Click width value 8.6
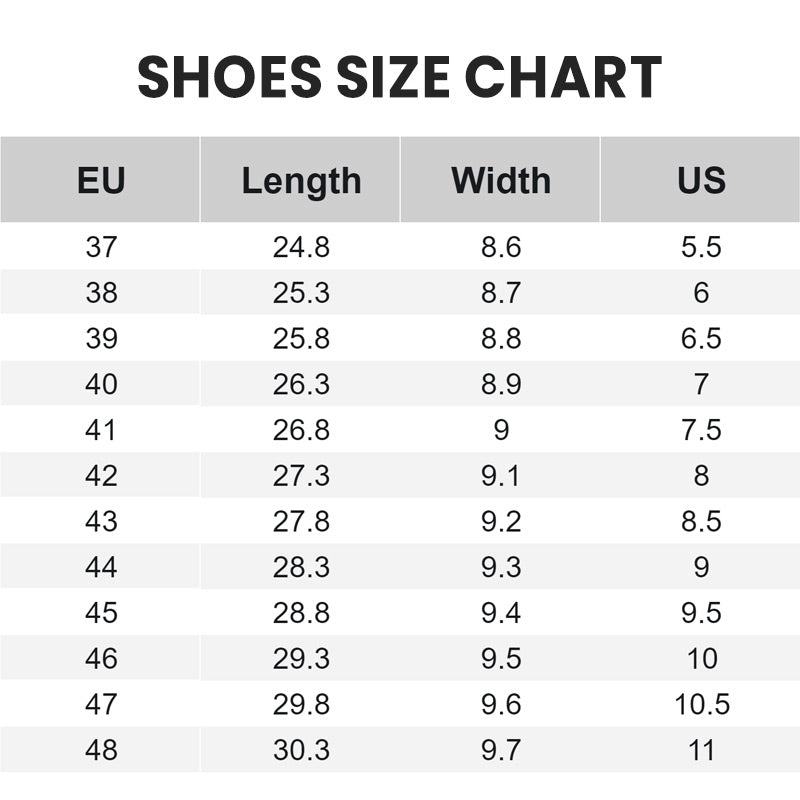This screenshot has height=800, width=800. (501, 247)
